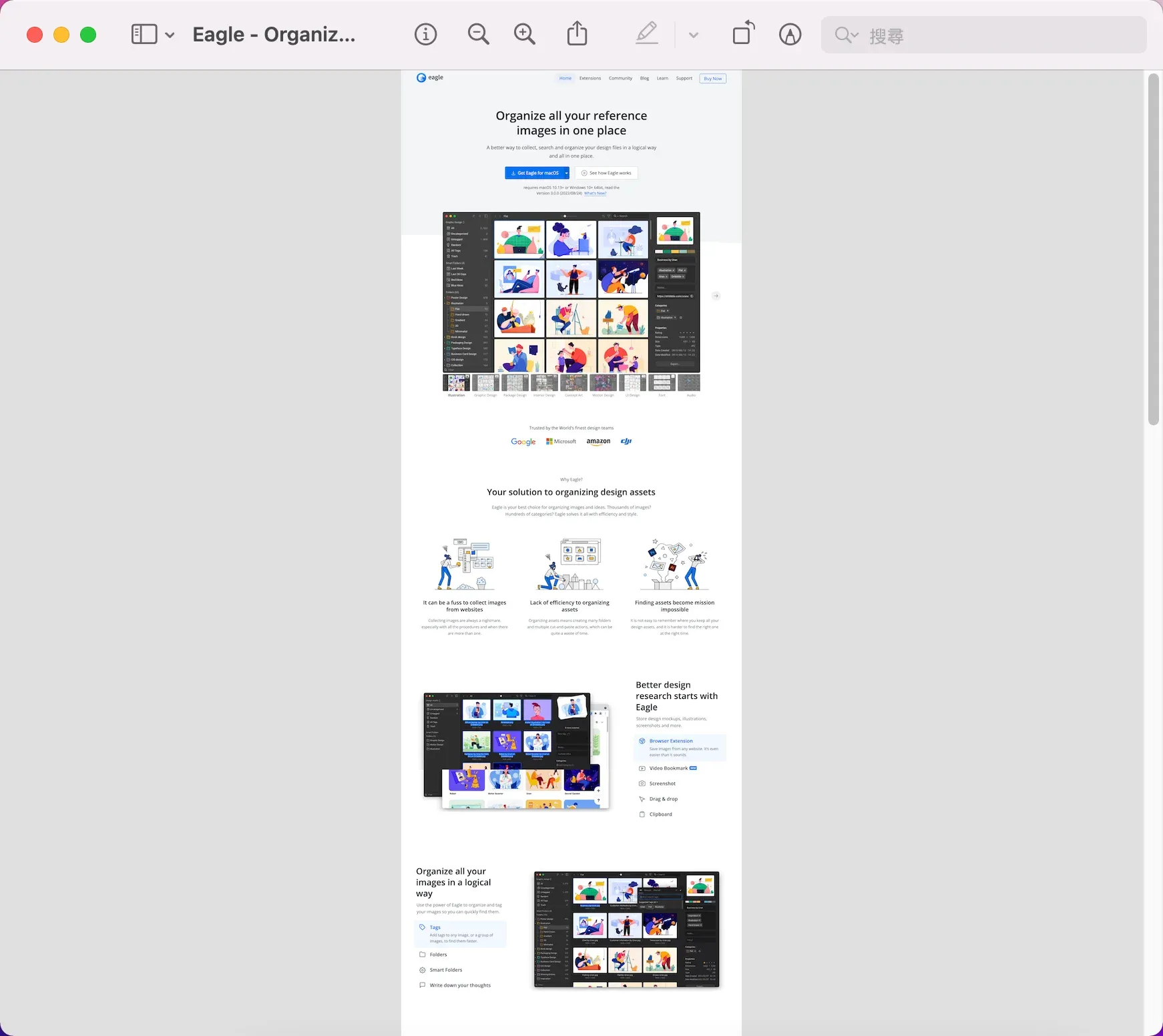Screen dimensions: 1163x1036
Task: Open the Learn nav item
Action: click(x=662, y=78)
